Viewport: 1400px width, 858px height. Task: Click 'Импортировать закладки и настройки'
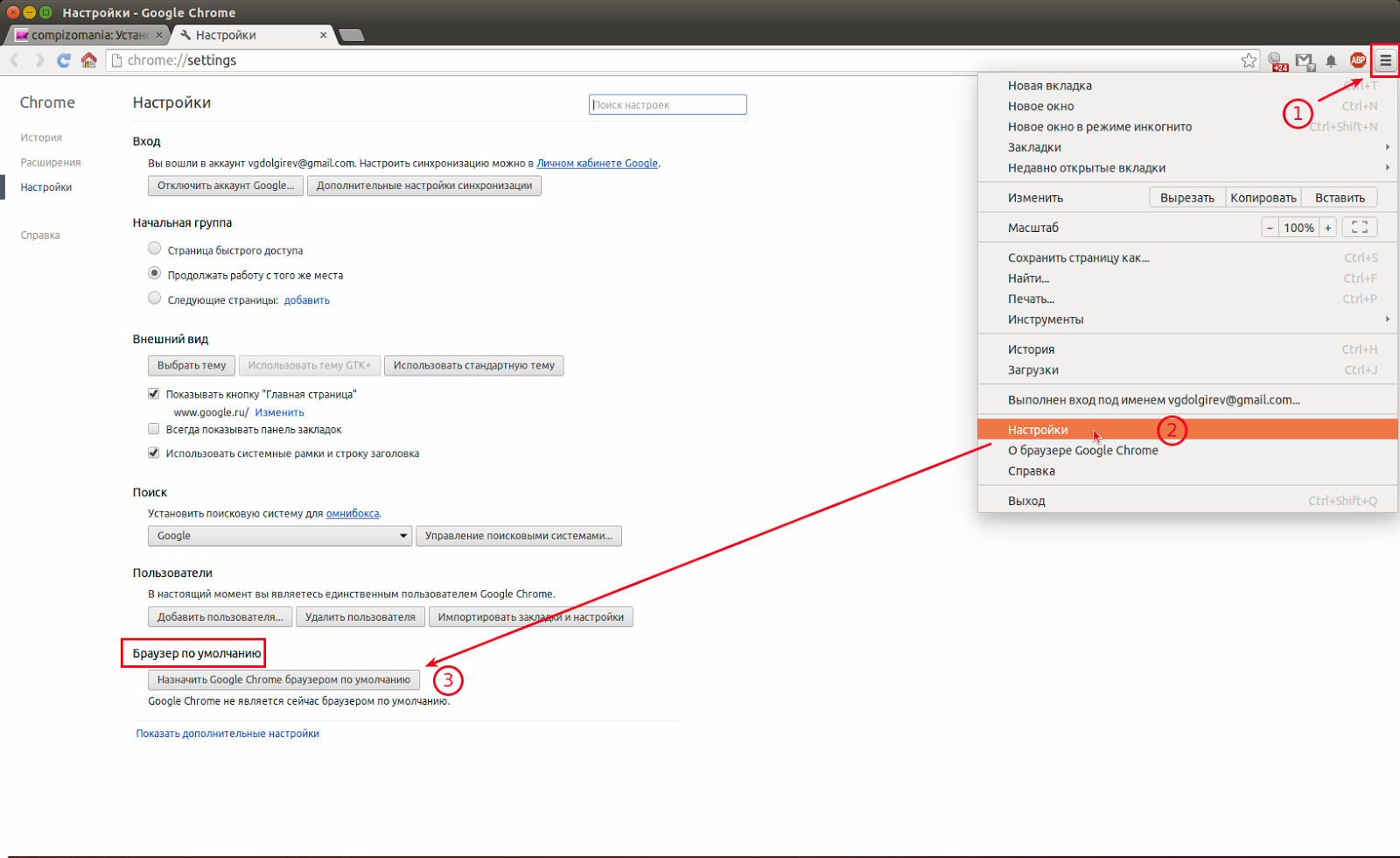pos(531,617)
